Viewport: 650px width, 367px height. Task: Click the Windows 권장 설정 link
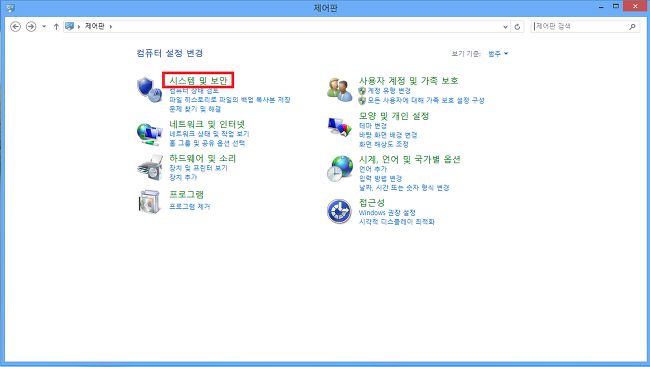[387, 212]
